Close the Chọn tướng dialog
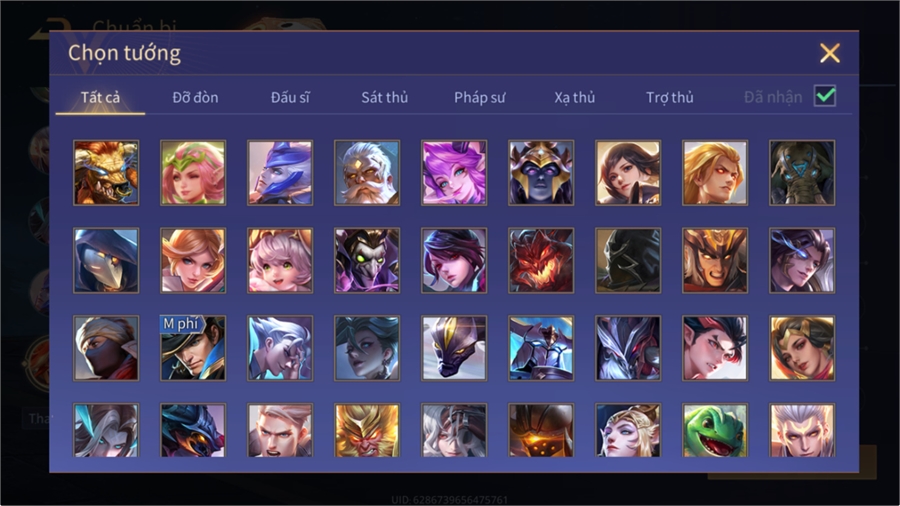Image resolution: width=900 pixels, height=506 pixels. 829,53
